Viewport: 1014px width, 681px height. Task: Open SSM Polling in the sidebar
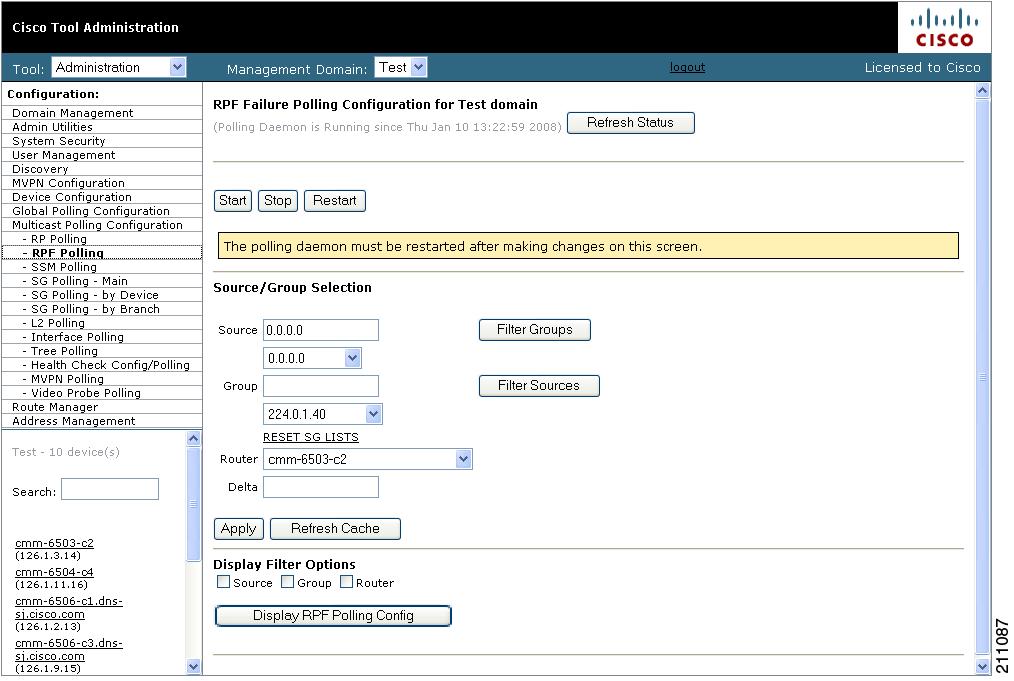pyautogui.click(x=64, y=267)
